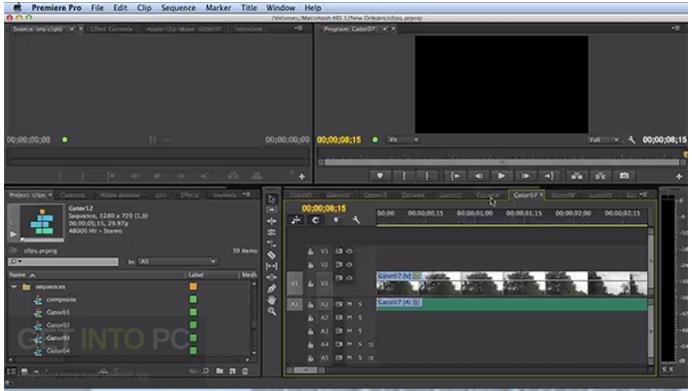Add a marker in the timeline header

(x=336, y=220)
